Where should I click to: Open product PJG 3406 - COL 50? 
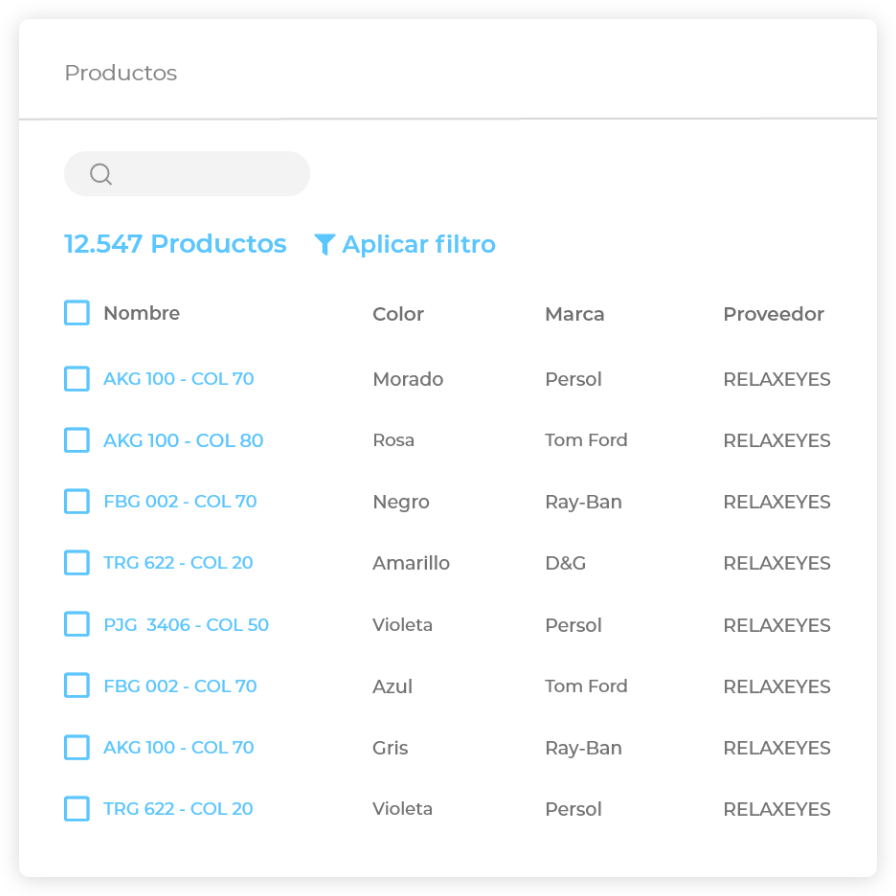(x=186, y=625)
